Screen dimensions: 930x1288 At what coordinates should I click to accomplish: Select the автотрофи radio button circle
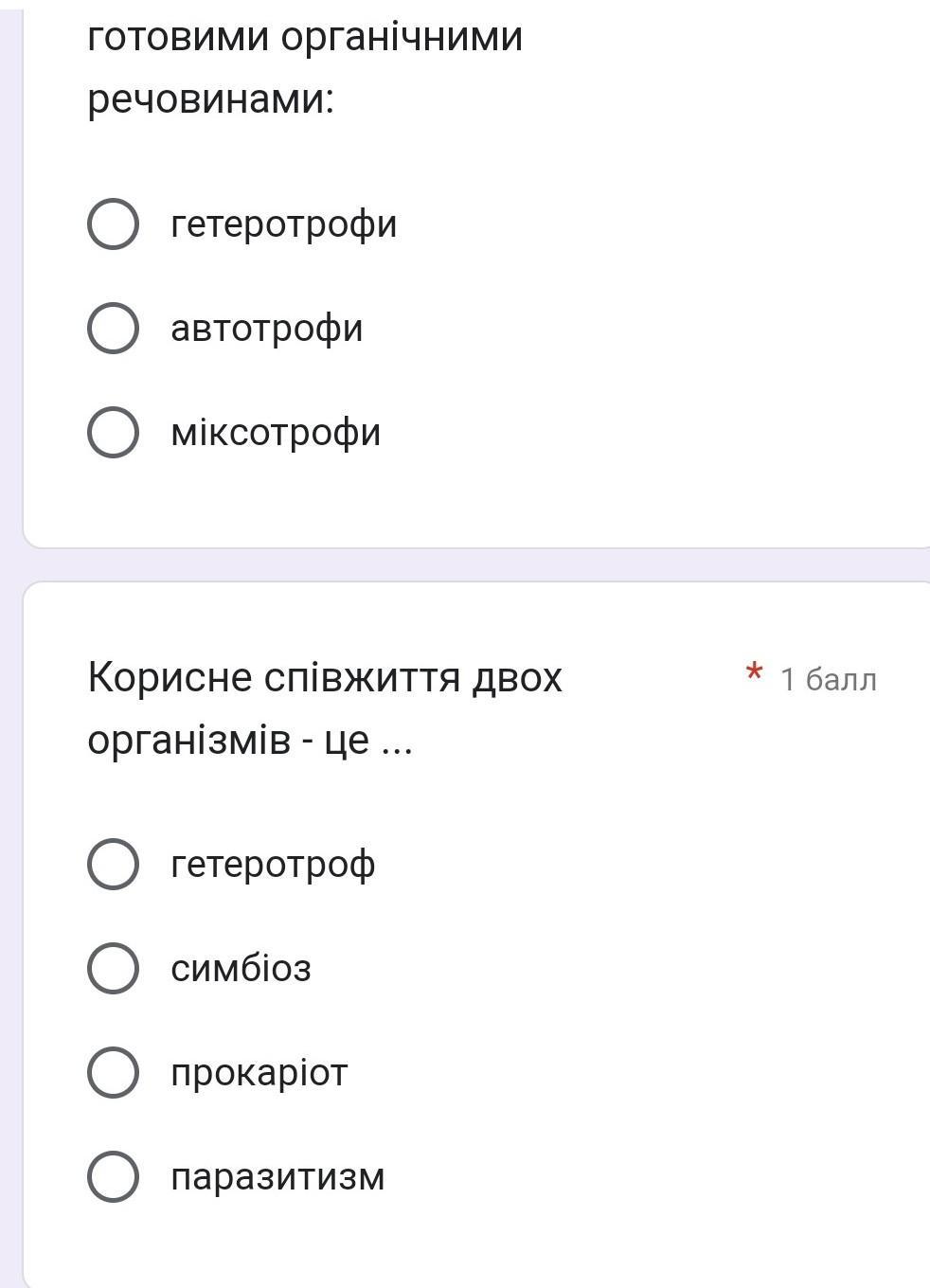[114, 329]
